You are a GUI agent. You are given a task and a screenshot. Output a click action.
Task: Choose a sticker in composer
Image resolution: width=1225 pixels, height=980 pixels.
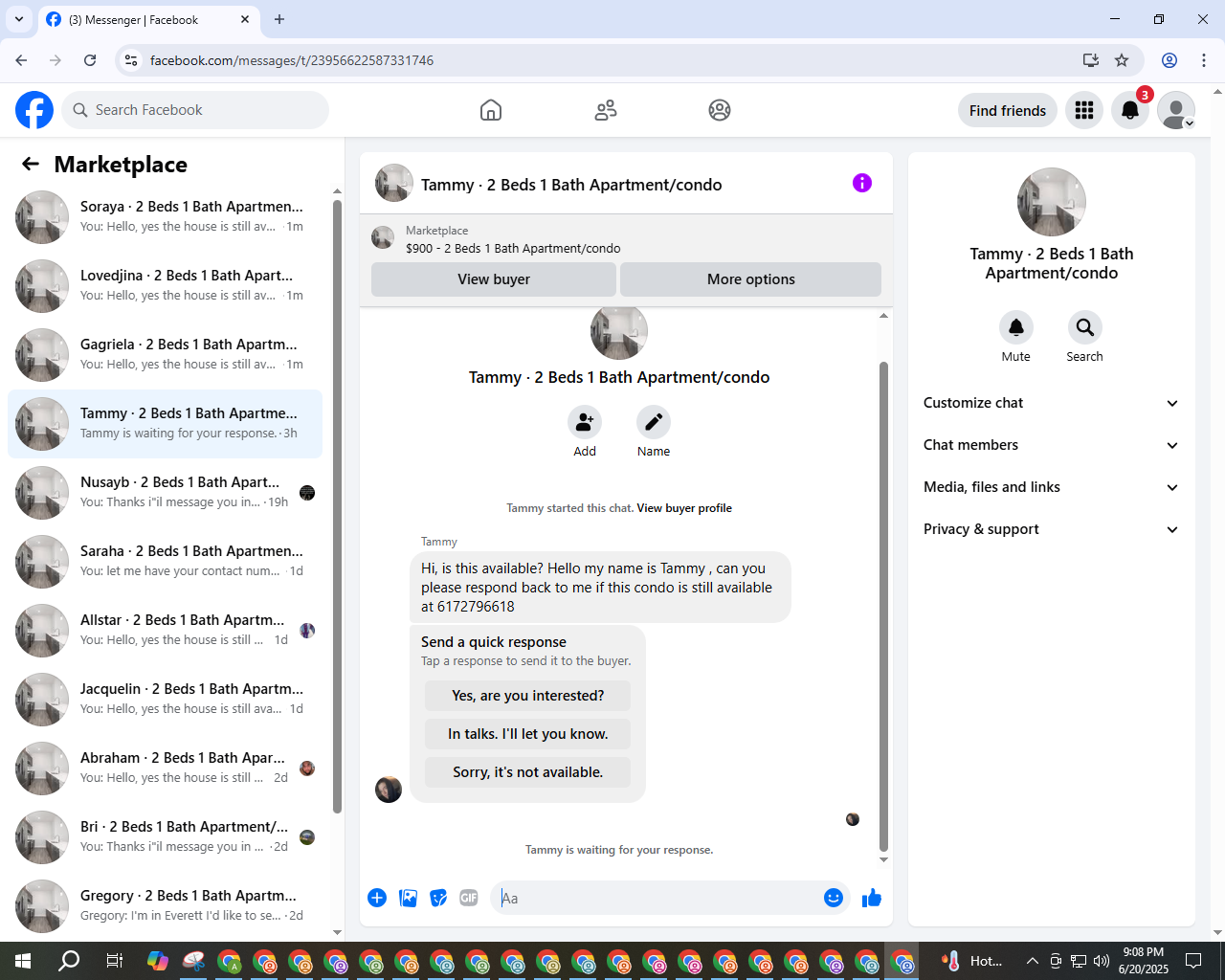point(438,898)
